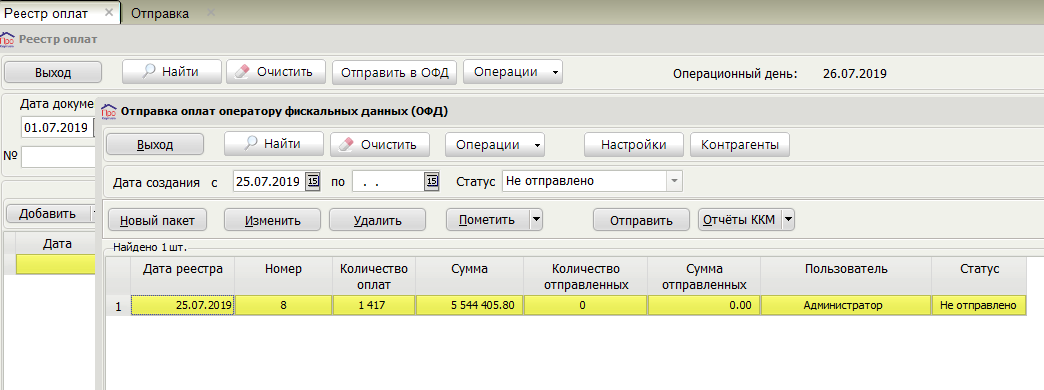Expand the Статус combo box
The height and width of the screenshot is (390, 1044).
(674, 181)
